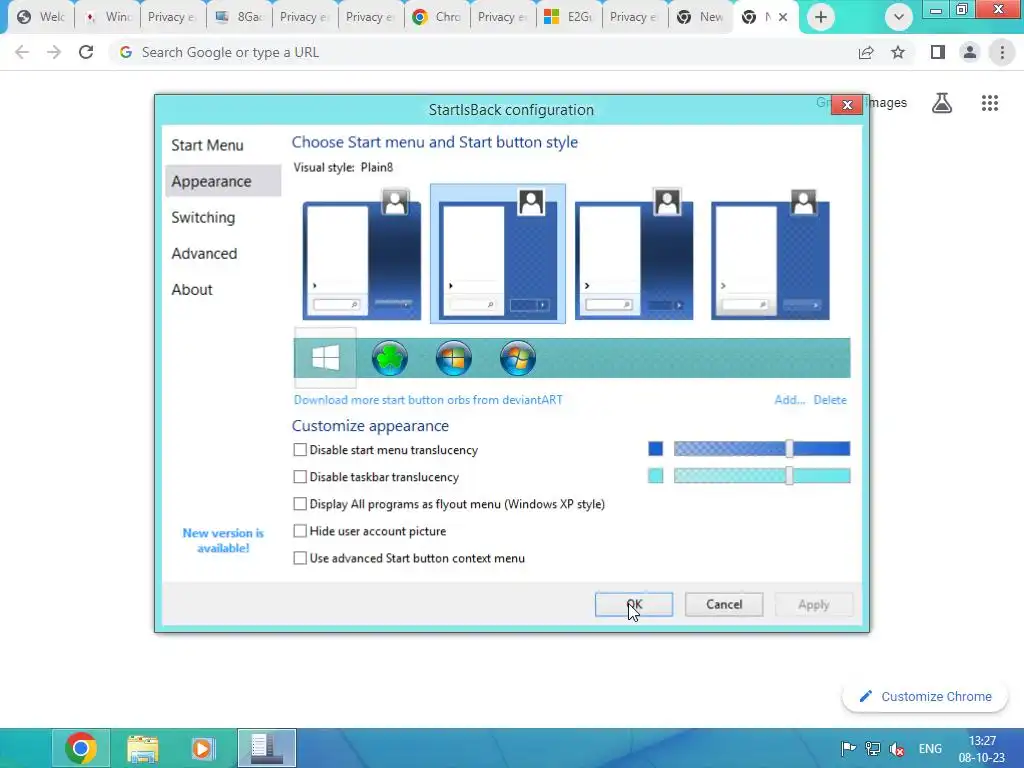
Task: Switch to the Welc tab
Action: (x=41, y=17)
